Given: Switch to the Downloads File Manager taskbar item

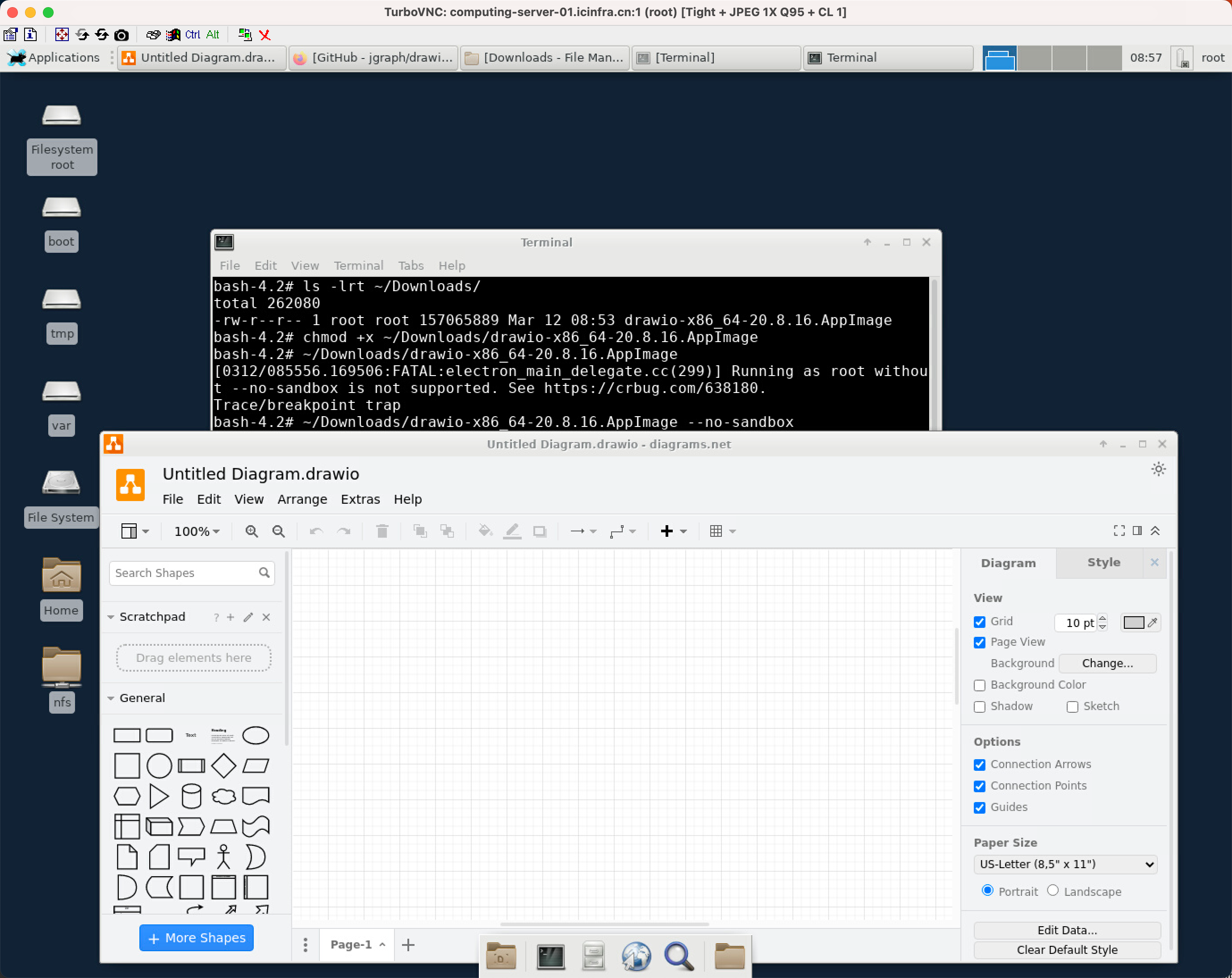Looking at the screenshot, I should (545, 58).
